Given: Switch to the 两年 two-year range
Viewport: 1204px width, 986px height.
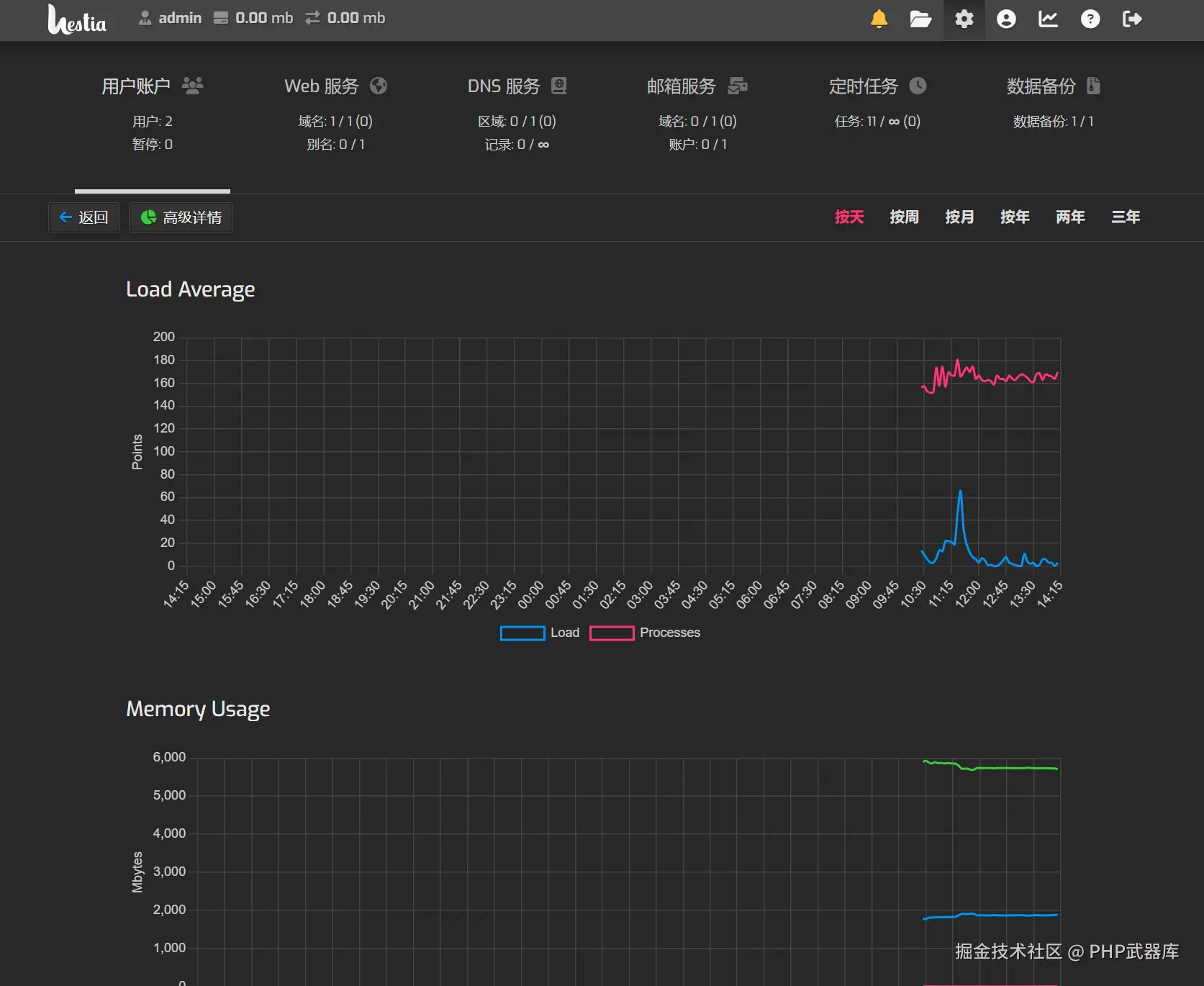Looking at the screenshot, I should (x=1071, y=217).
